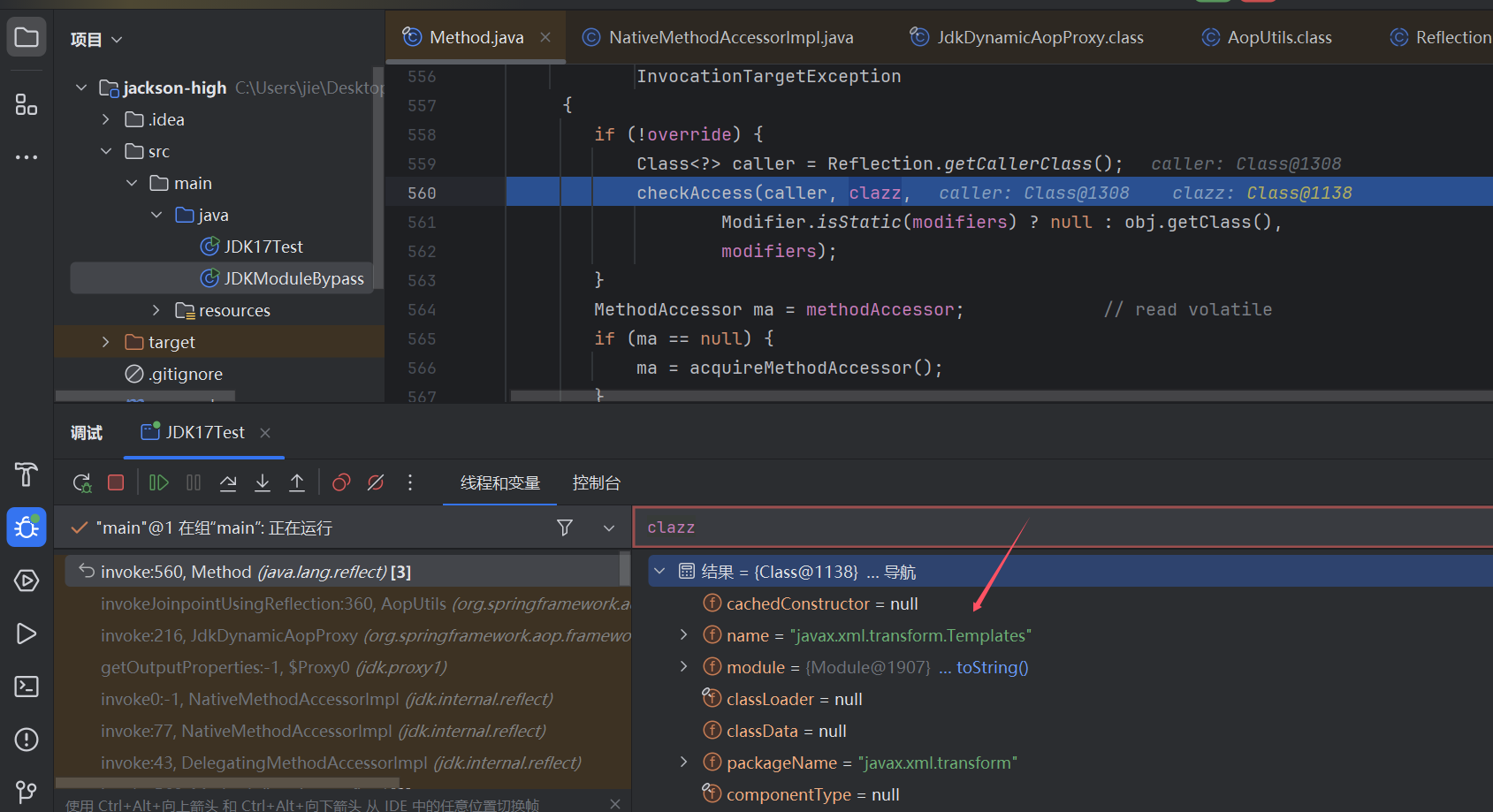Step over to next line
The height and width of the screenshot is (812, 1493).
click(228, 482)
